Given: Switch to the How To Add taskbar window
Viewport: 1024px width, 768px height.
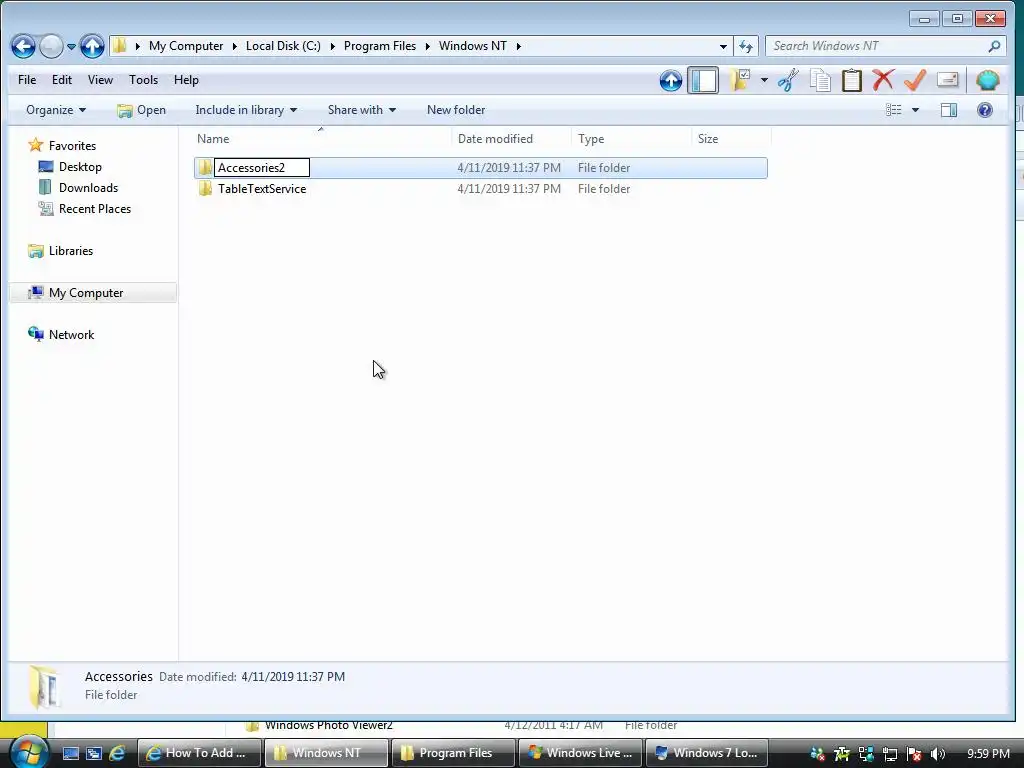Looking at the screenshot, I should 200,753.
